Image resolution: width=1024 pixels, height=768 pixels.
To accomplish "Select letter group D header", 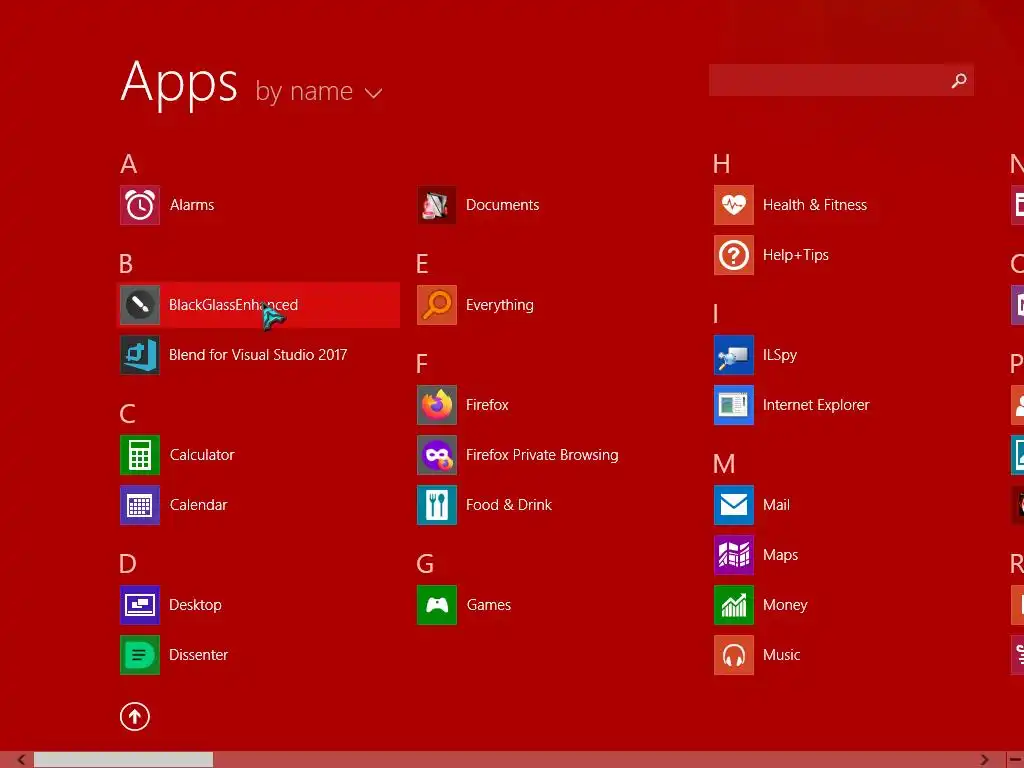I will [x=128, y=564].
